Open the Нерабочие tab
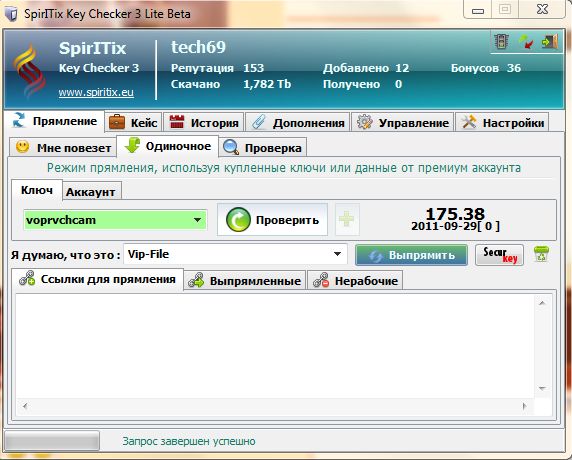The height and width of the screenshot is (460, 572). pyautogui.click(x=355, y=281)
